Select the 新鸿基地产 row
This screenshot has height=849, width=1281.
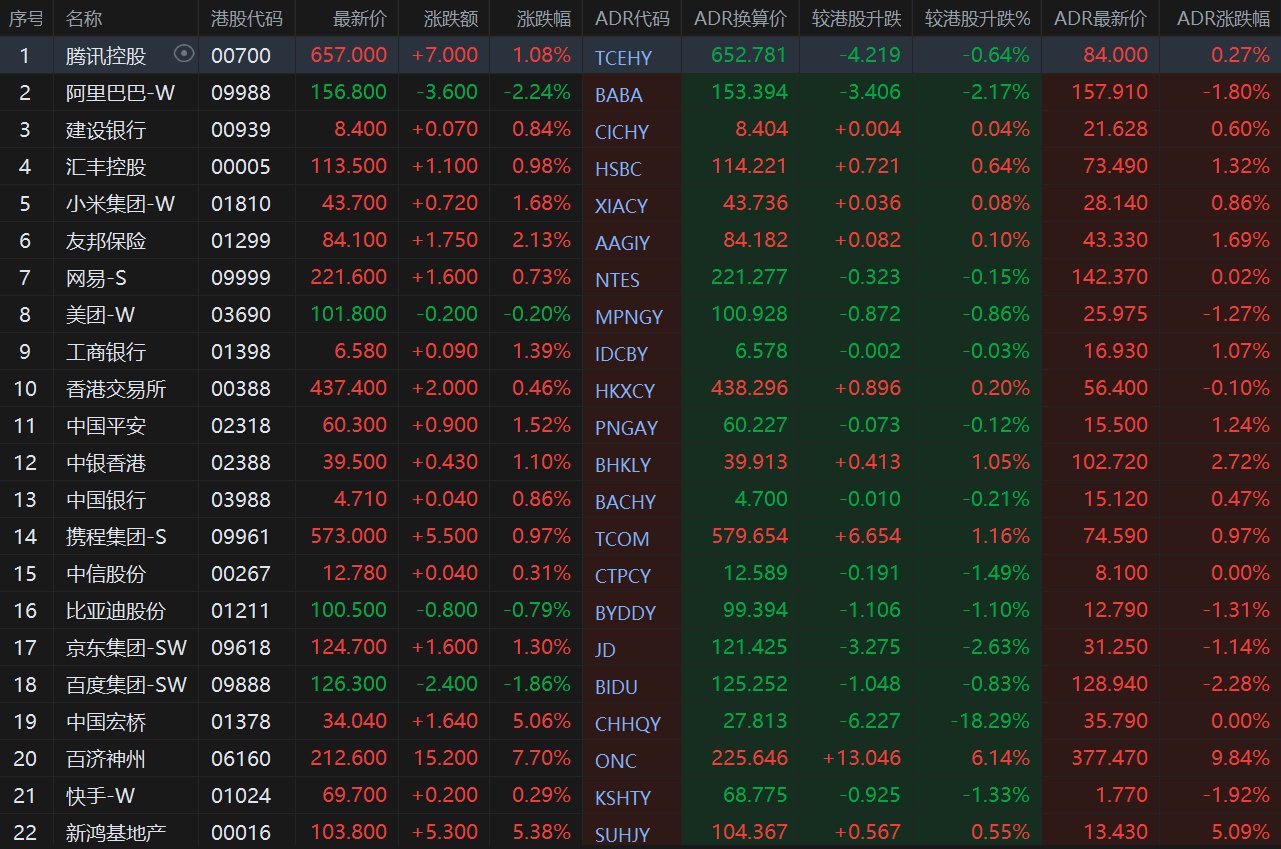tap(116, 832)
